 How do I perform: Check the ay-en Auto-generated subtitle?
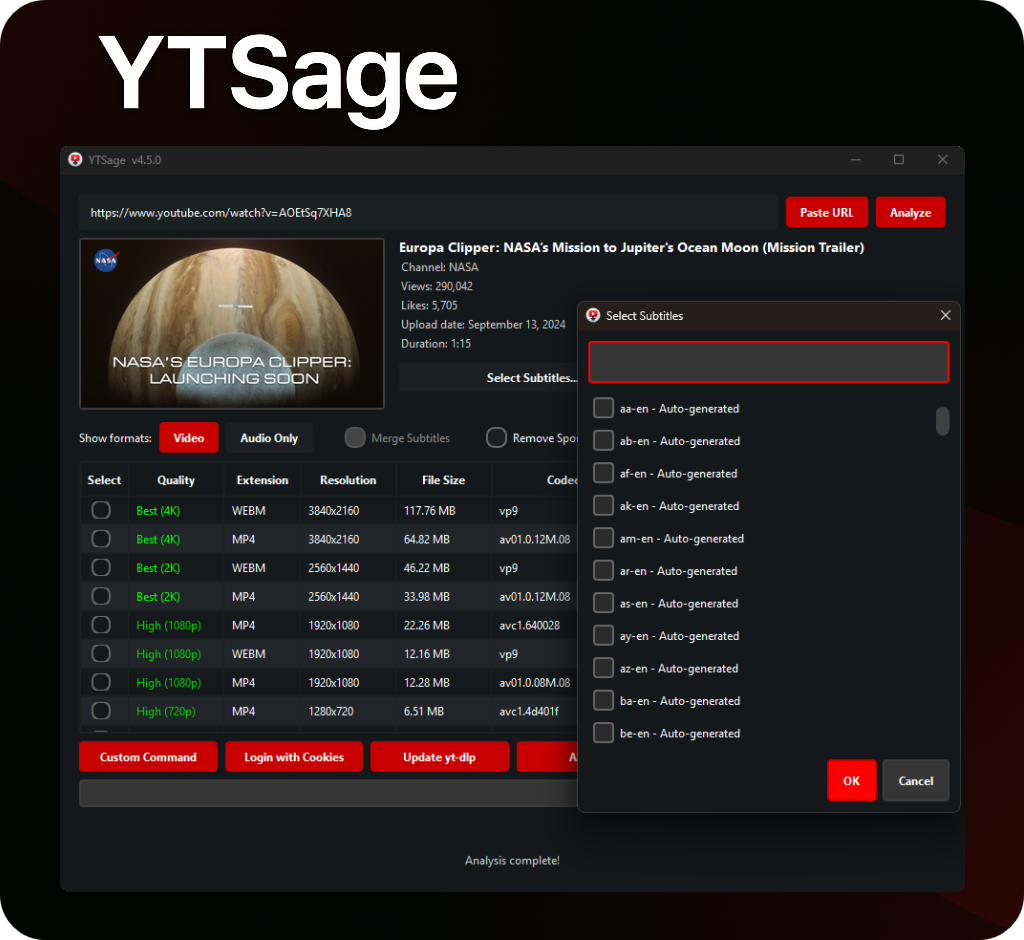point(603,636)
